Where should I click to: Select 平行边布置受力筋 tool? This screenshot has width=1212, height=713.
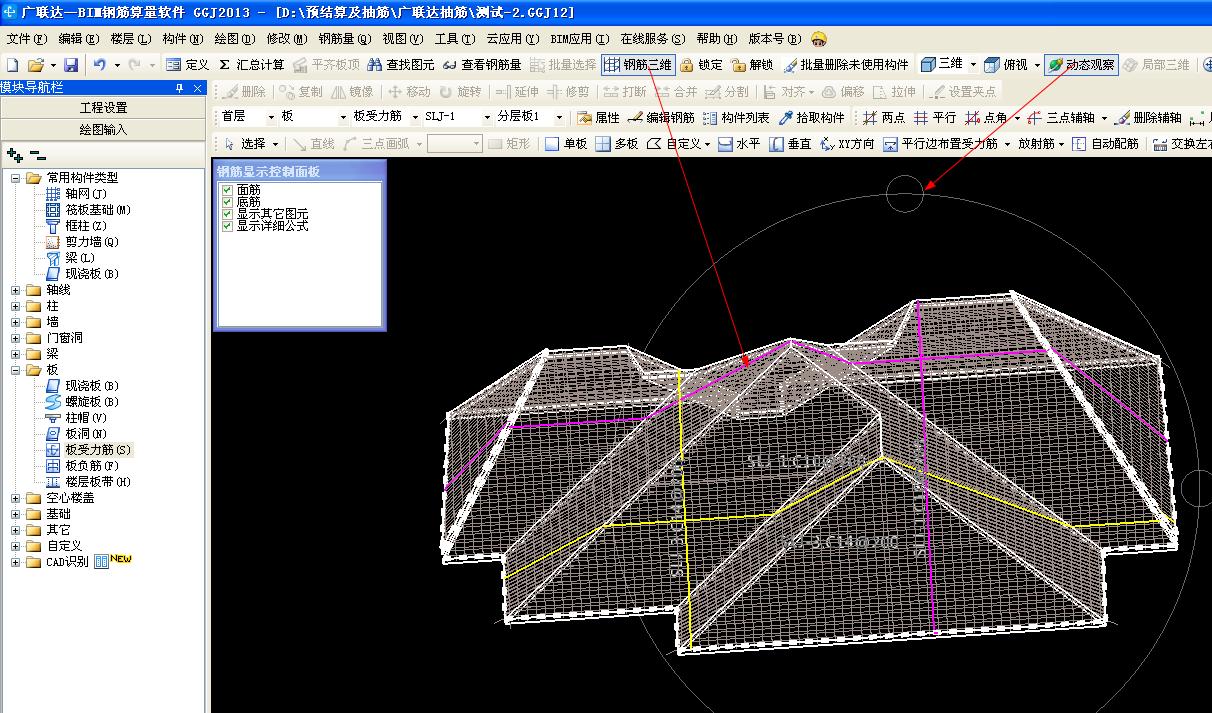pyautogui.click(x=941, y=144)
